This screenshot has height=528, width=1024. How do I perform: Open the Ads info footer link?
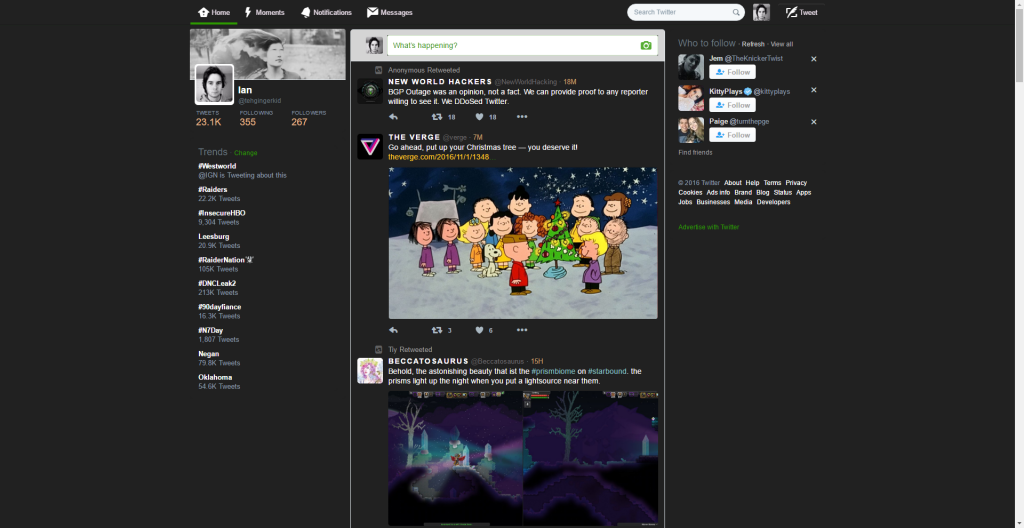tap(718, 193)
